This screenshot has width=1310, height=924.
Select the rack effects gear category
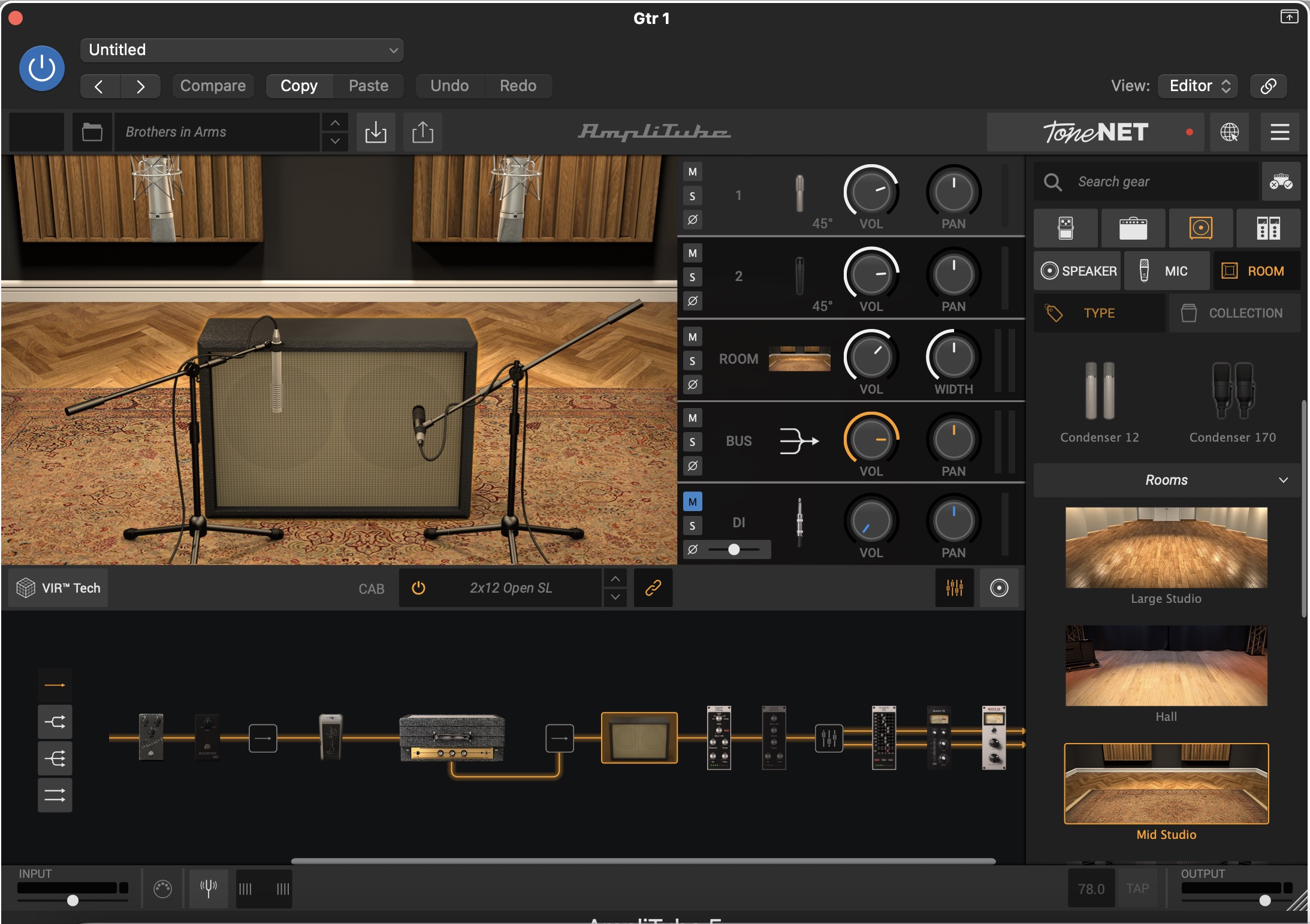point(1269,228)
